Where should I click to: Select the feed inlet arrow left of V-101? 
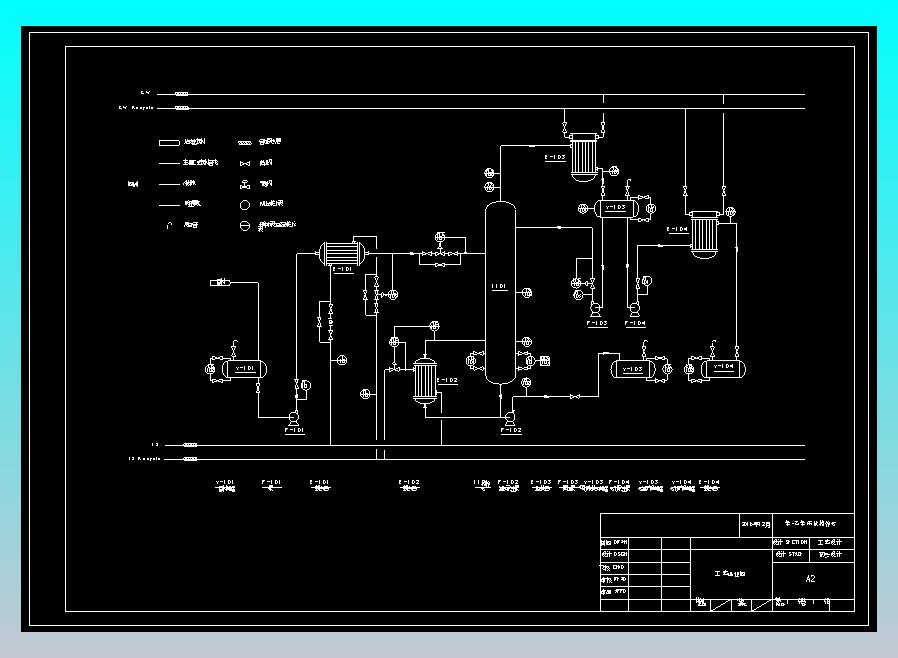[x=220, y=282]
